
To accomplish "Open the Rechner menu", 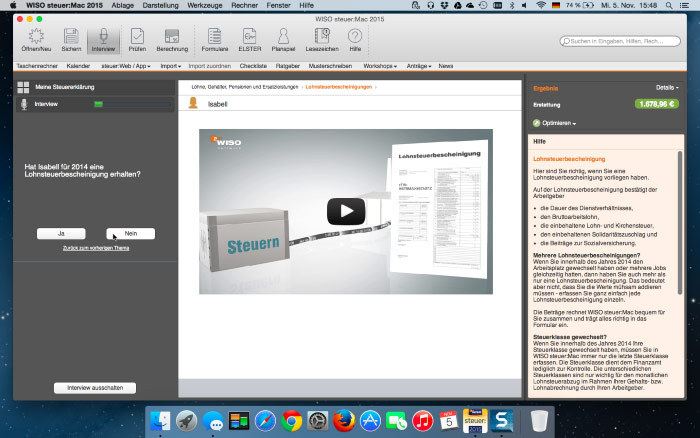I will 244,5.
